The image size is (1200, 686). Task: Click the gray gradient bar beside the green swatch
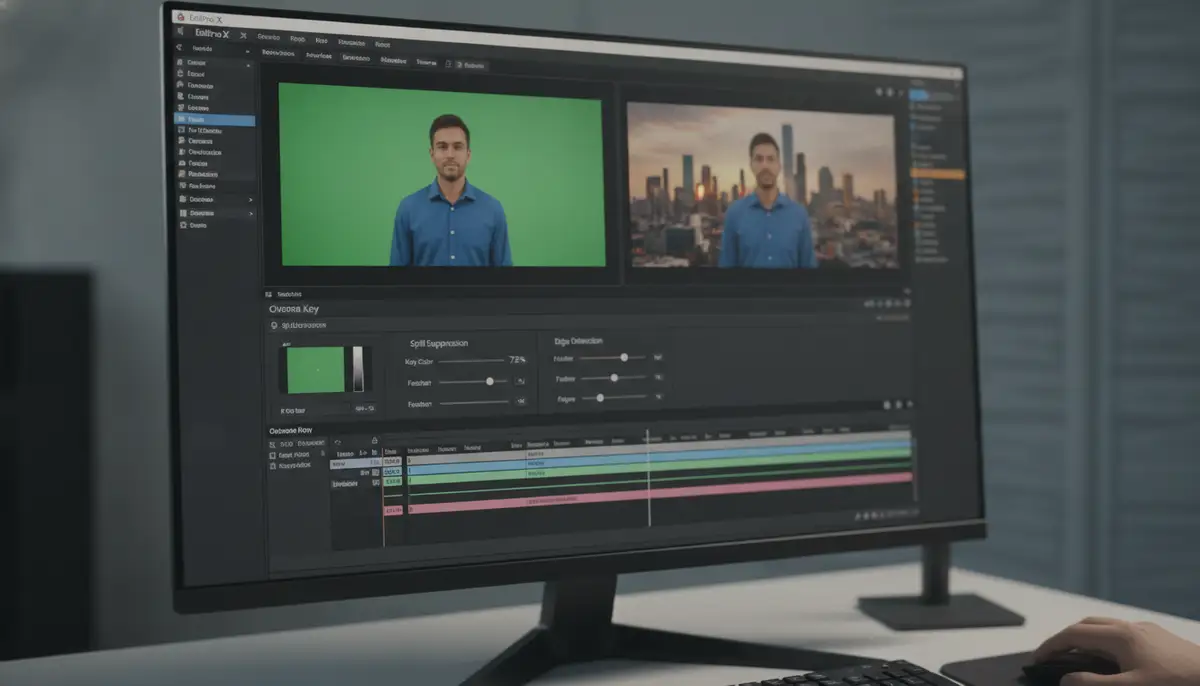[358, 368]
